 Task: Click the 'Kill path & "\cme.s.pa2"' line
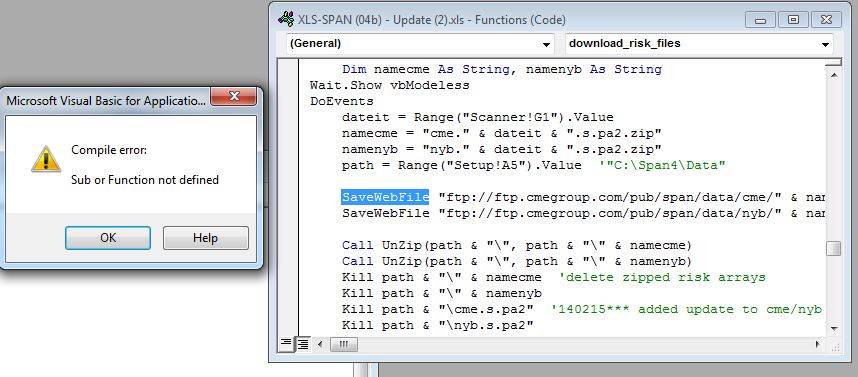(x=438, y=309)
